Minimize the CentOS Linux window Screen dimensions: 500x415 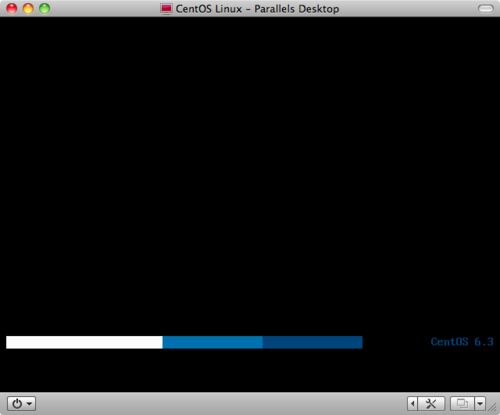click(x=28, y=8)
